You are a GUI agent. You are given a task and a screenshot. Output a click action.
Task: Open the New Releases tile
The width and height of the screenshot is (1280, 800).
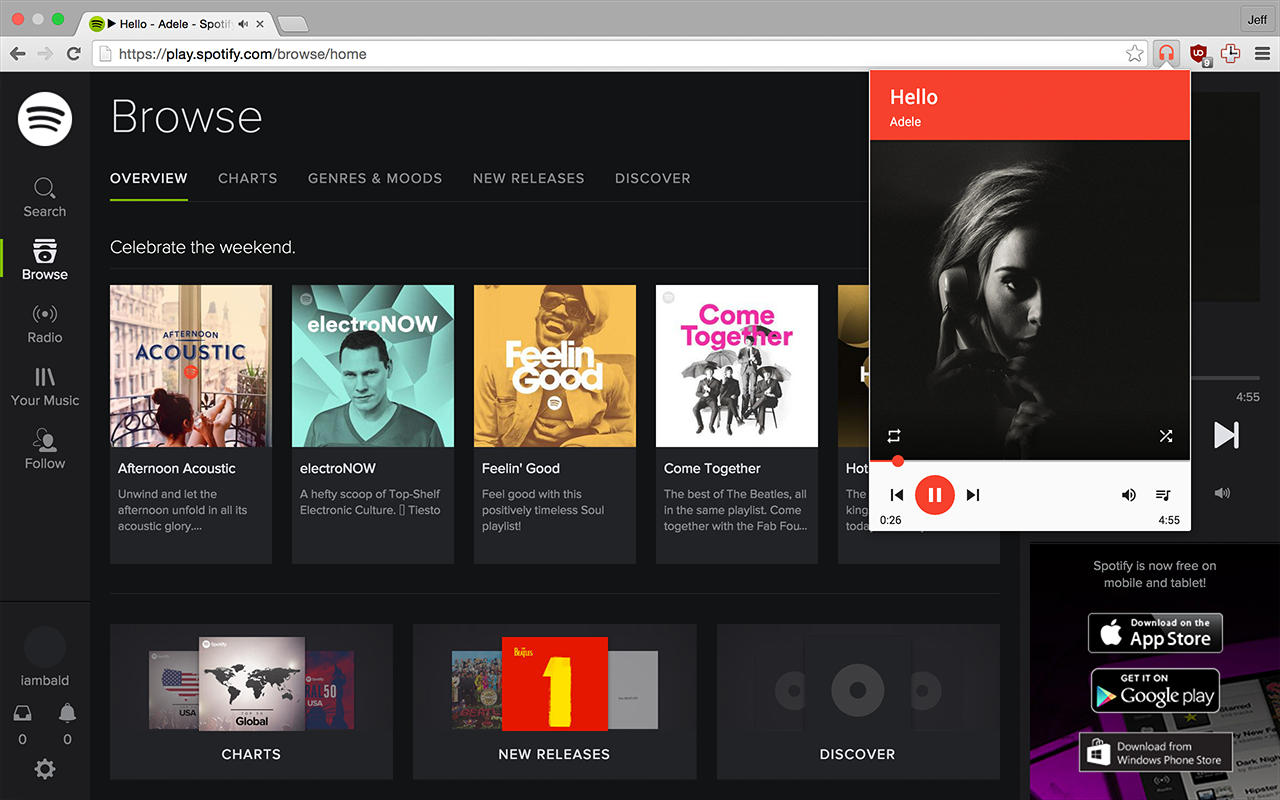[554, 702]
